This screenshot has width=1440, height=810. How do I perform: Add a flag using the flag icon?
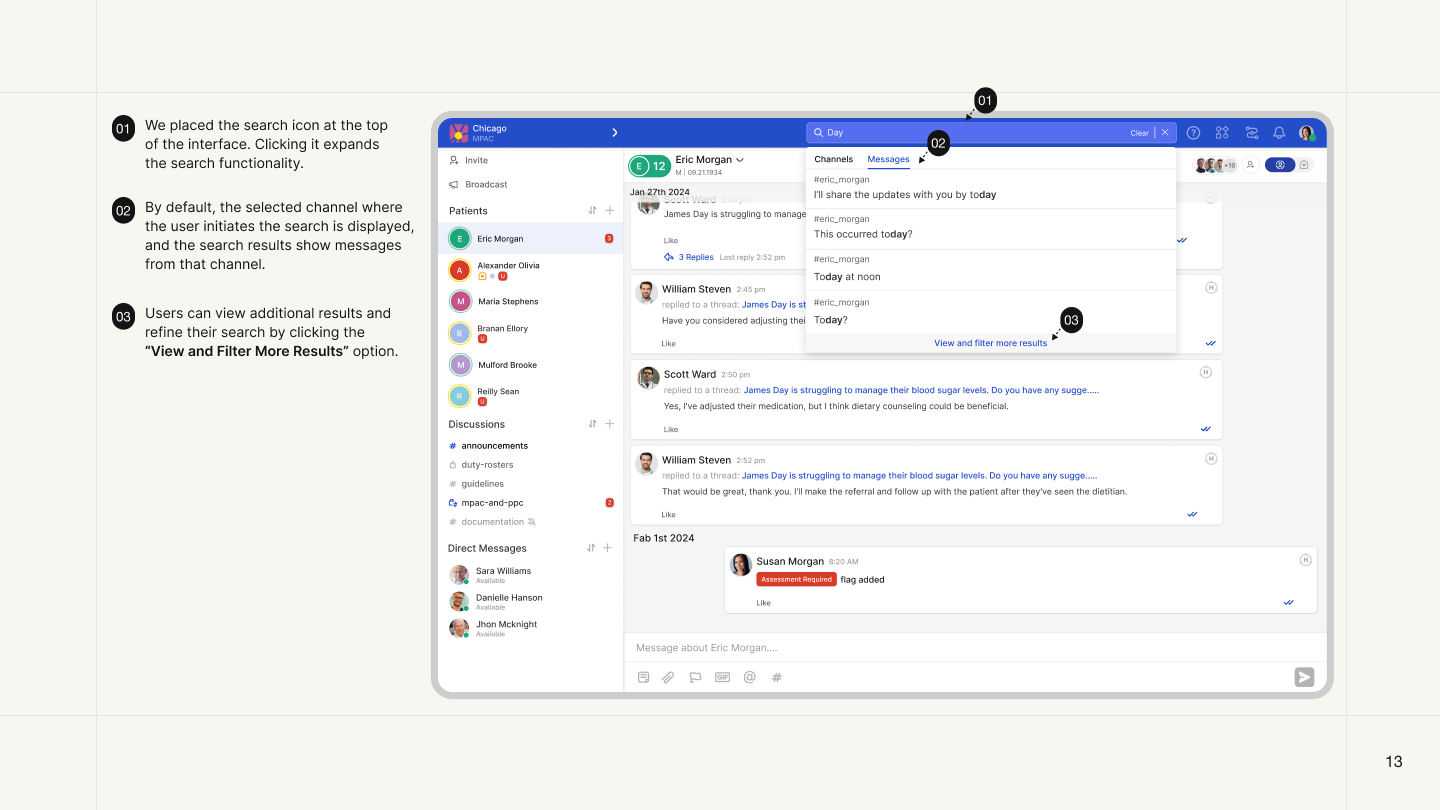(695, 677)
